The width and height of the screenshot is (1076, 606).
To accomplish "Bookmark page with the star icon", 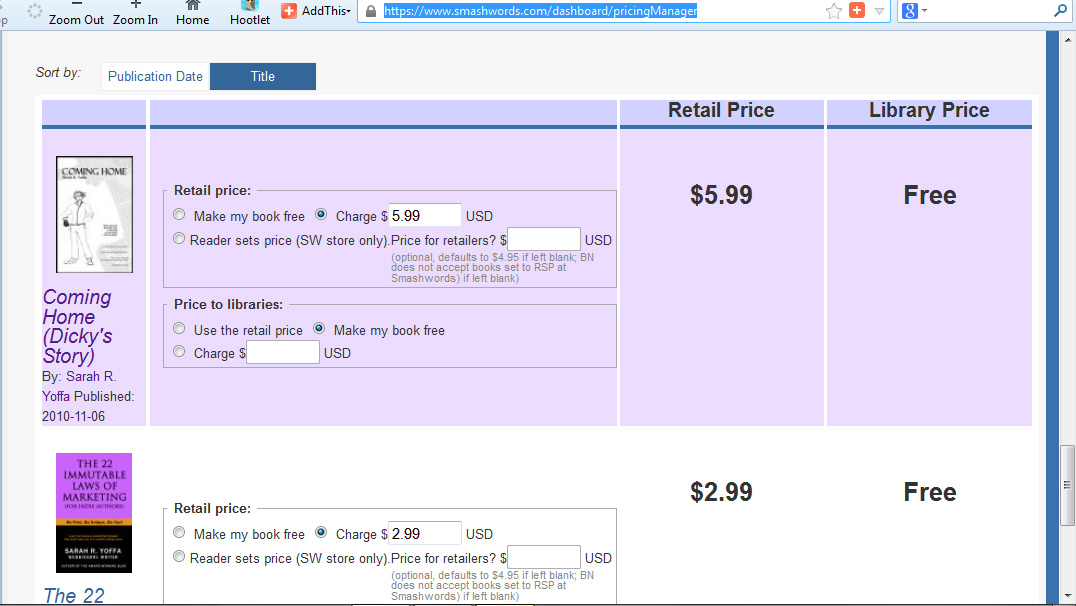I will pyautogui.click(x=834, y=11).
